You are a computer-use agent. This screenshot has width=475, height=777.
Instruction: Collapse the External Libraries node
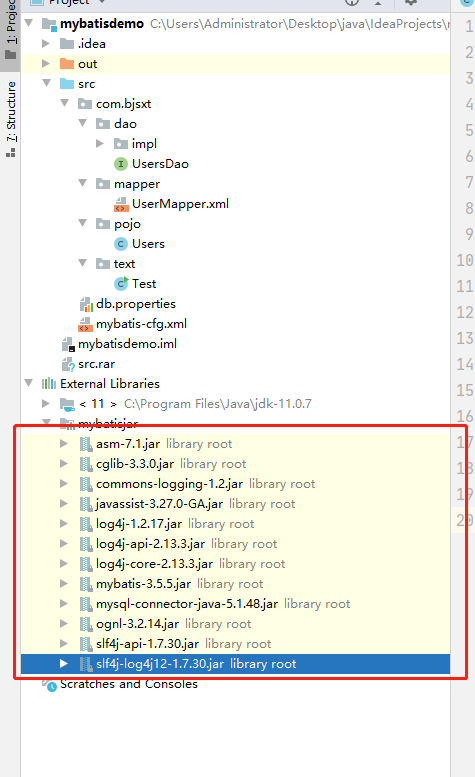tap(29, 383)
